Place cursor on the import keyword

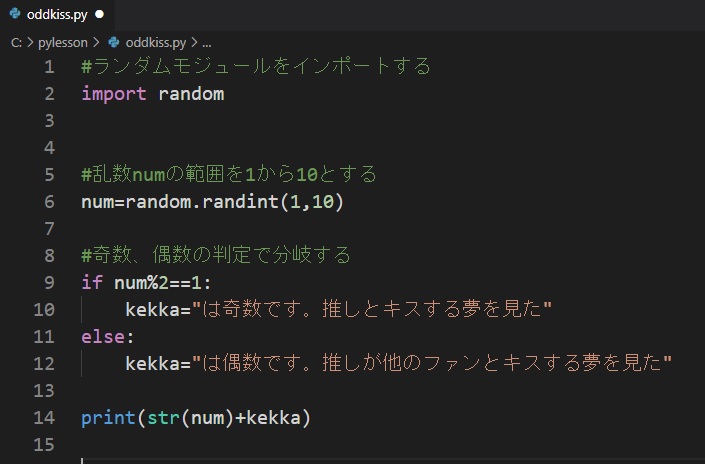pyautogui.click(x=114, y=94)
